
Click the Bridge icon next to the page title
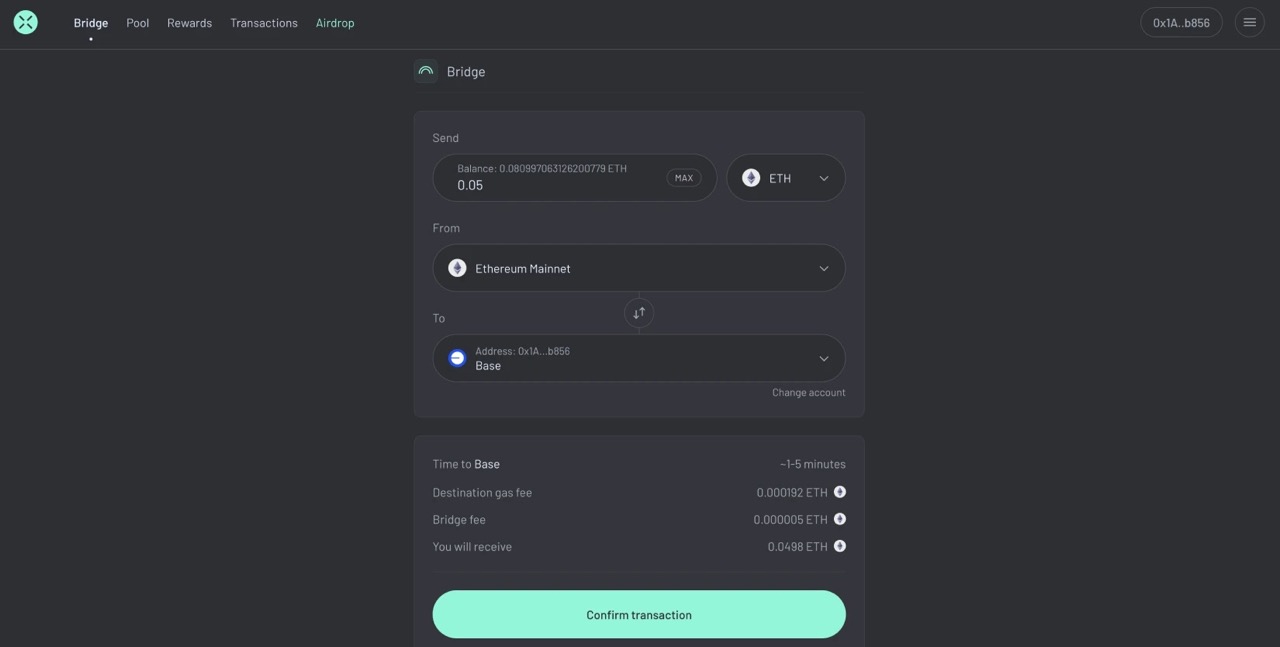(424, 70)
